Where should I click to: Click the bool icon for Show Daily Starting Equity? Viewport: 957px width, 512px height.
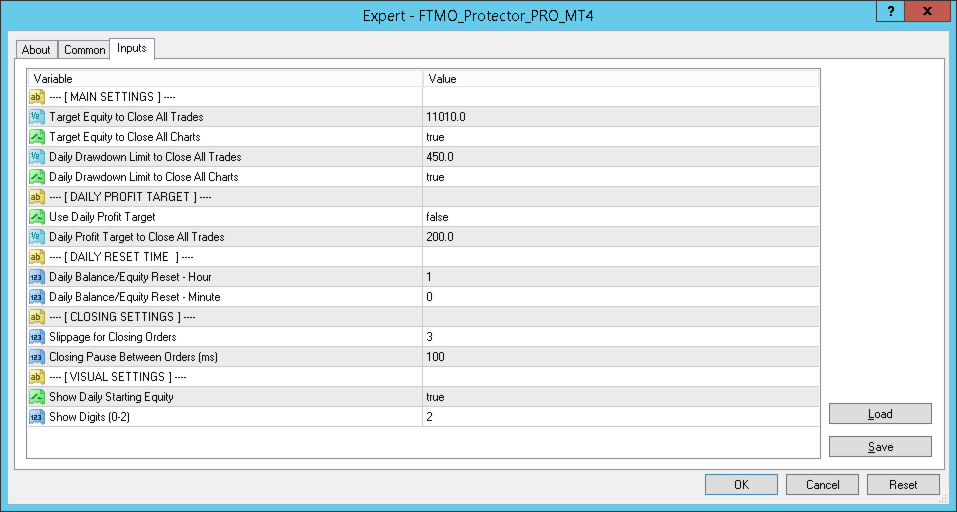pos(37,397)
